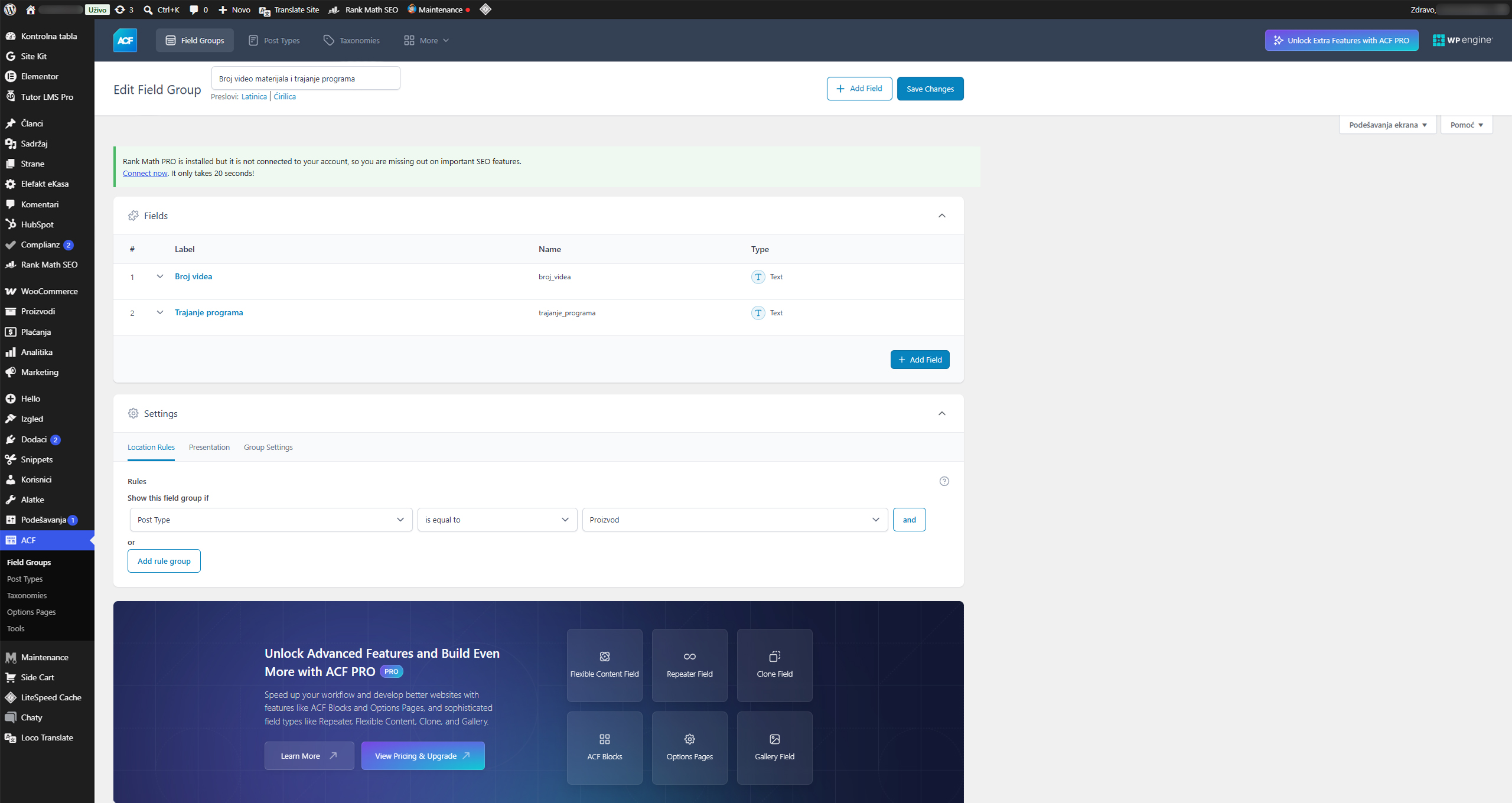Open the site home icon in admin bar
This screenshot has width=1512, height=803.
pyautogui.click(x=31, y=9)
